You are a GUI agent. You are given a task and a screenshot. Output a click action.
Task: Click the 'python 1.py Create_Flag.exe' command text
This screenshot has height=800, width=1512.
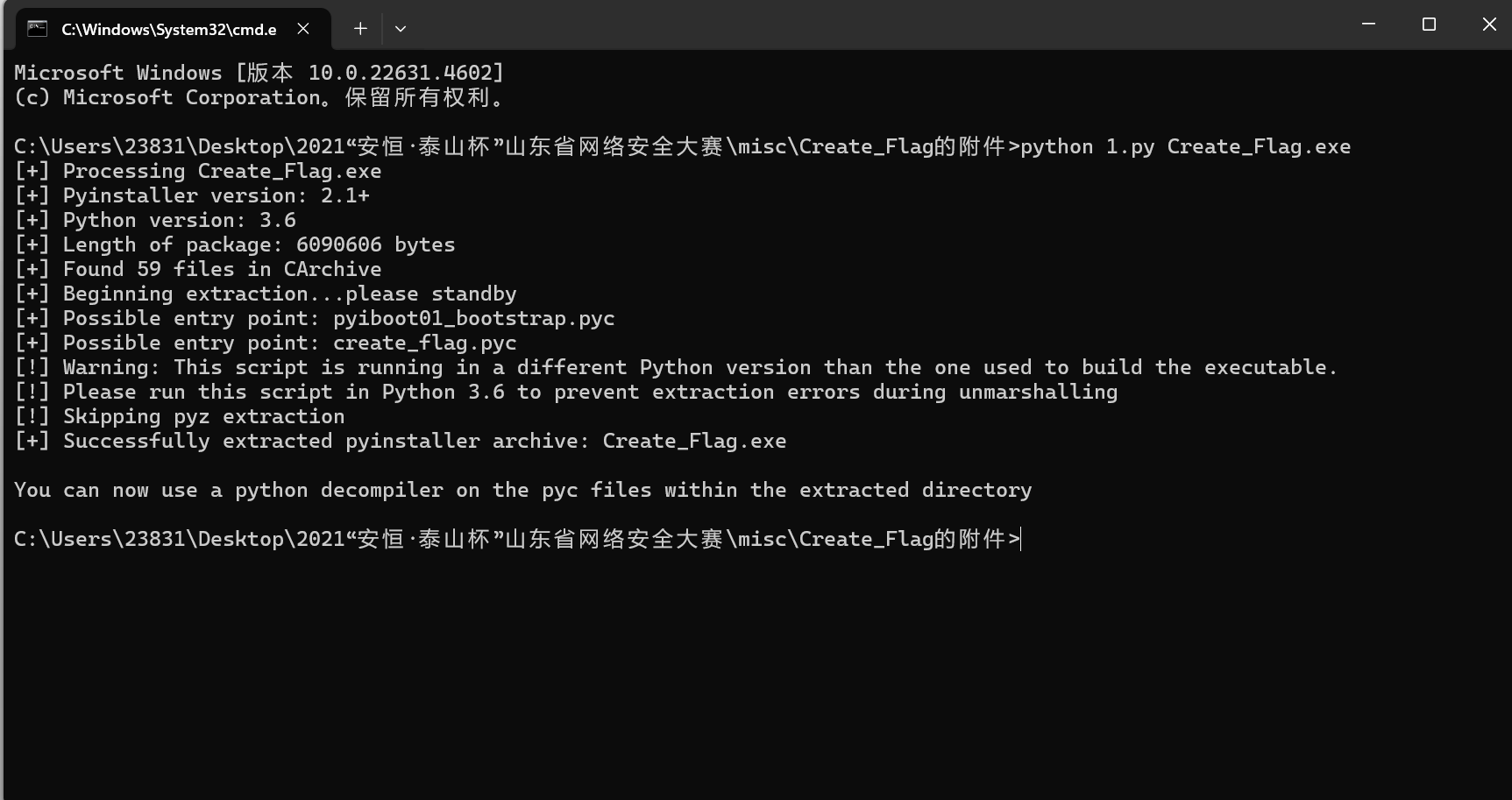1186,146
